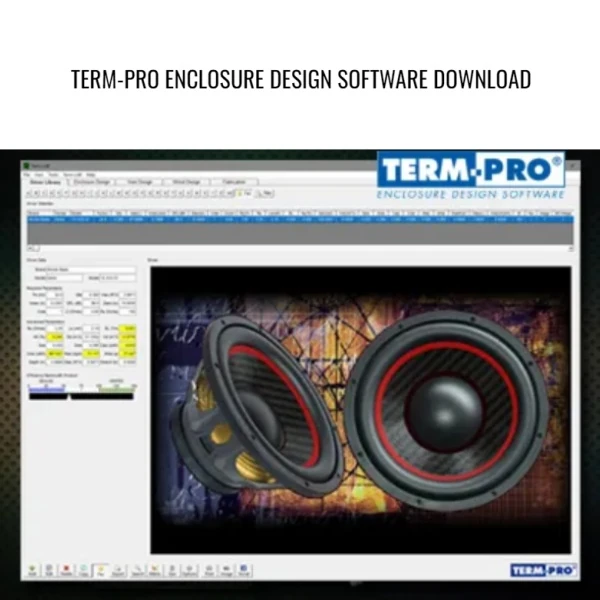
Task: Click the Paste icon in bottom toolbar
Action: click(101, 570)
